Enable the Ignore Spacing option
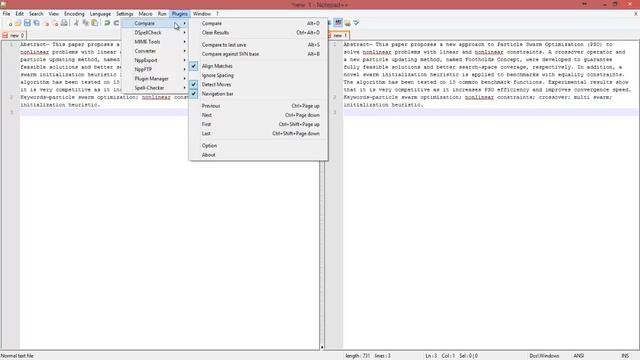The height and width of the screenshot is (360, 640). [258, 76]
